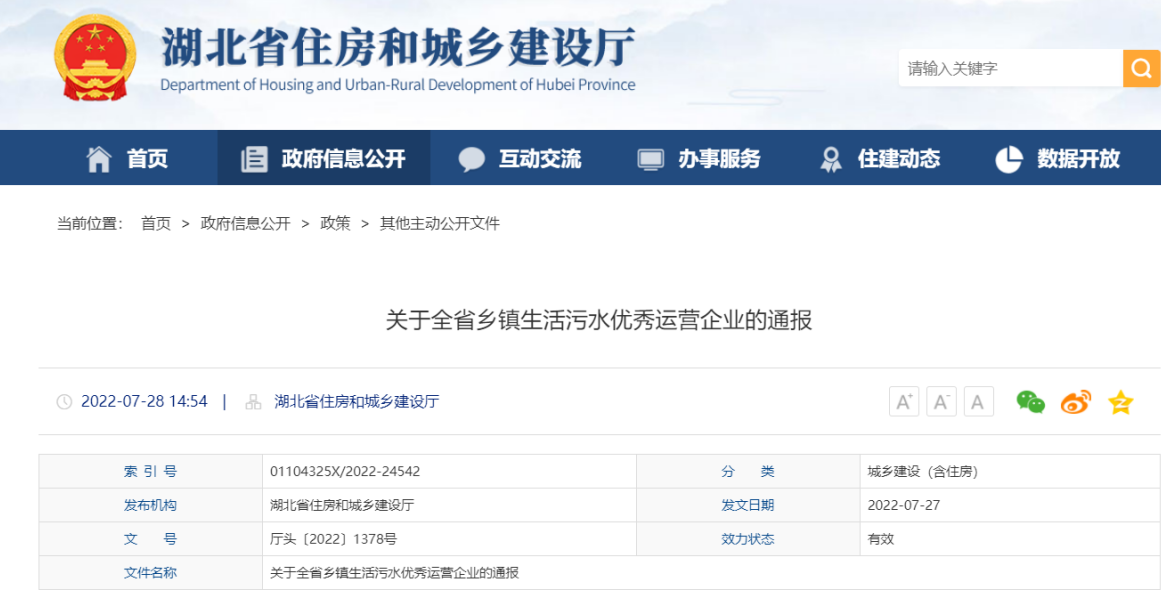Go to 政策 in the breadcrumb
Image resolution: width=1161 pixels, height=594 pixels.
point(335,224)
